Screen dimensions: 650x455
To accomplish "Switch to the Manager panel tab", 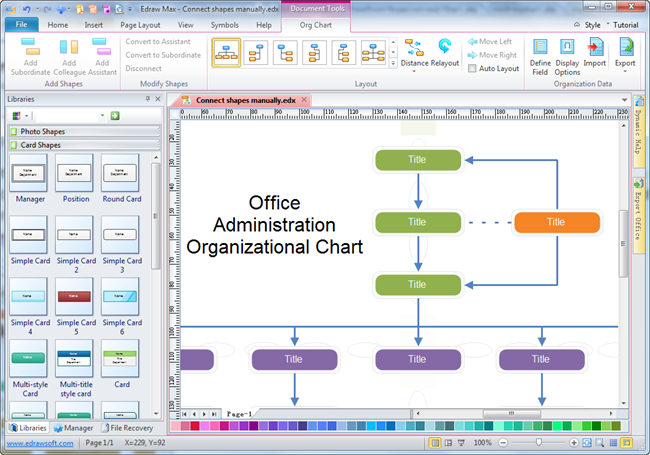I will click(x=74, y=428).
